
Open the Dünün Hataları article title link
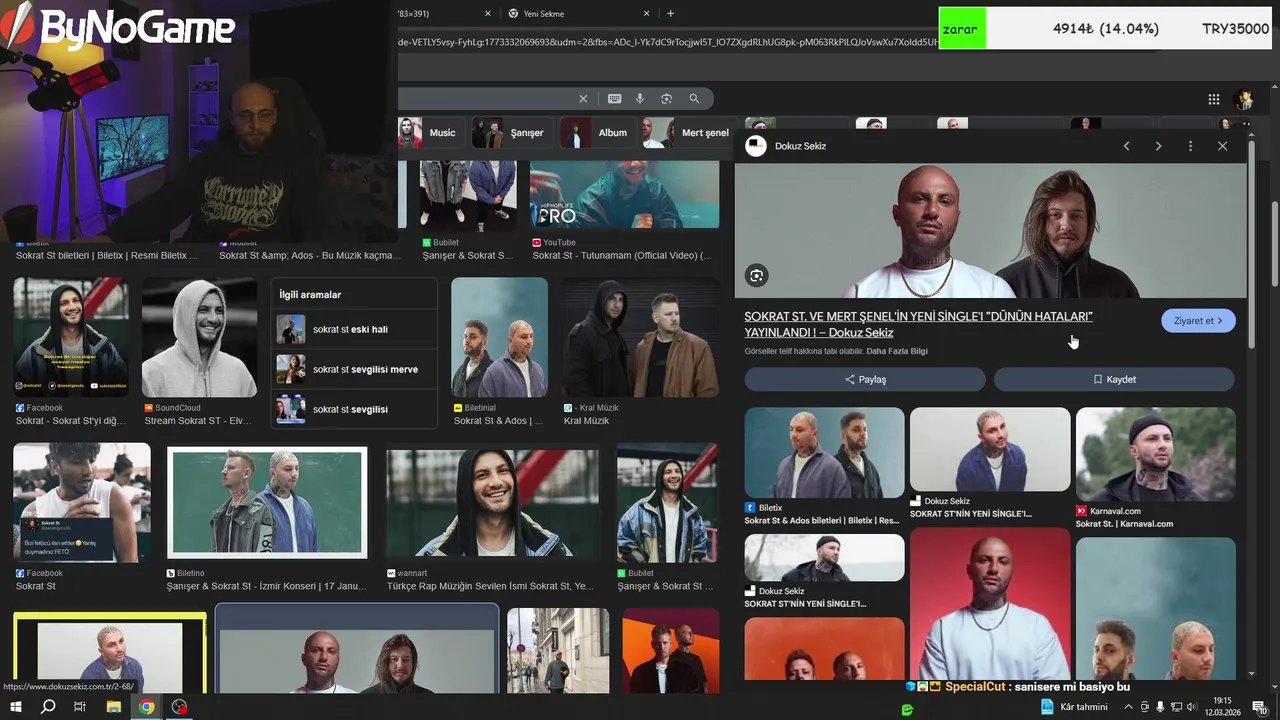point(918,324)
